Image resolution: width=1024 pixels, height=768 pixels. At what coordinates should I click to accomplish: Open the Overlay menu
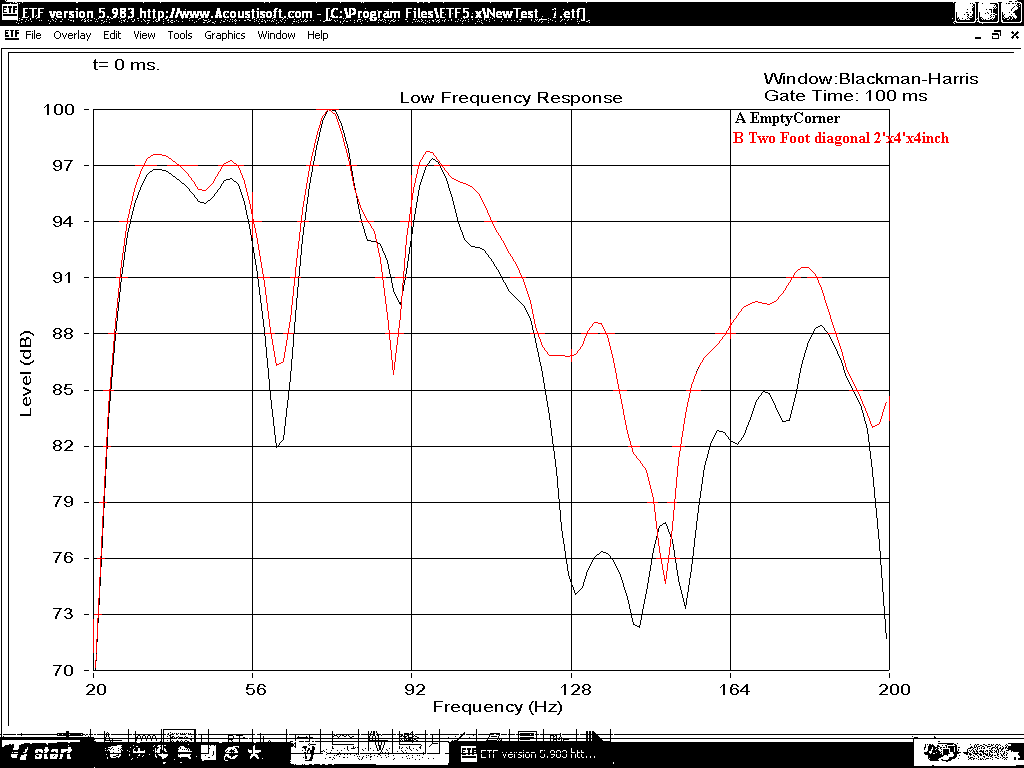point(72,35)
